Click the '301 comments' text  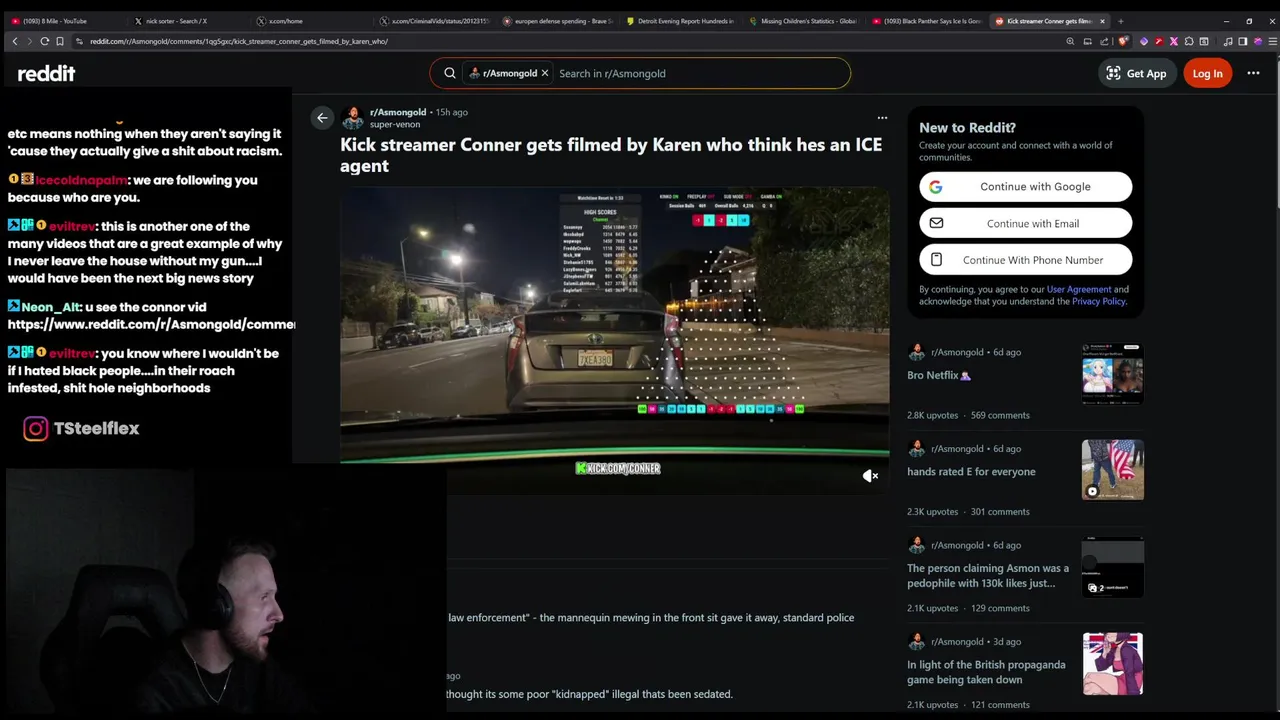coord(1000,512)
